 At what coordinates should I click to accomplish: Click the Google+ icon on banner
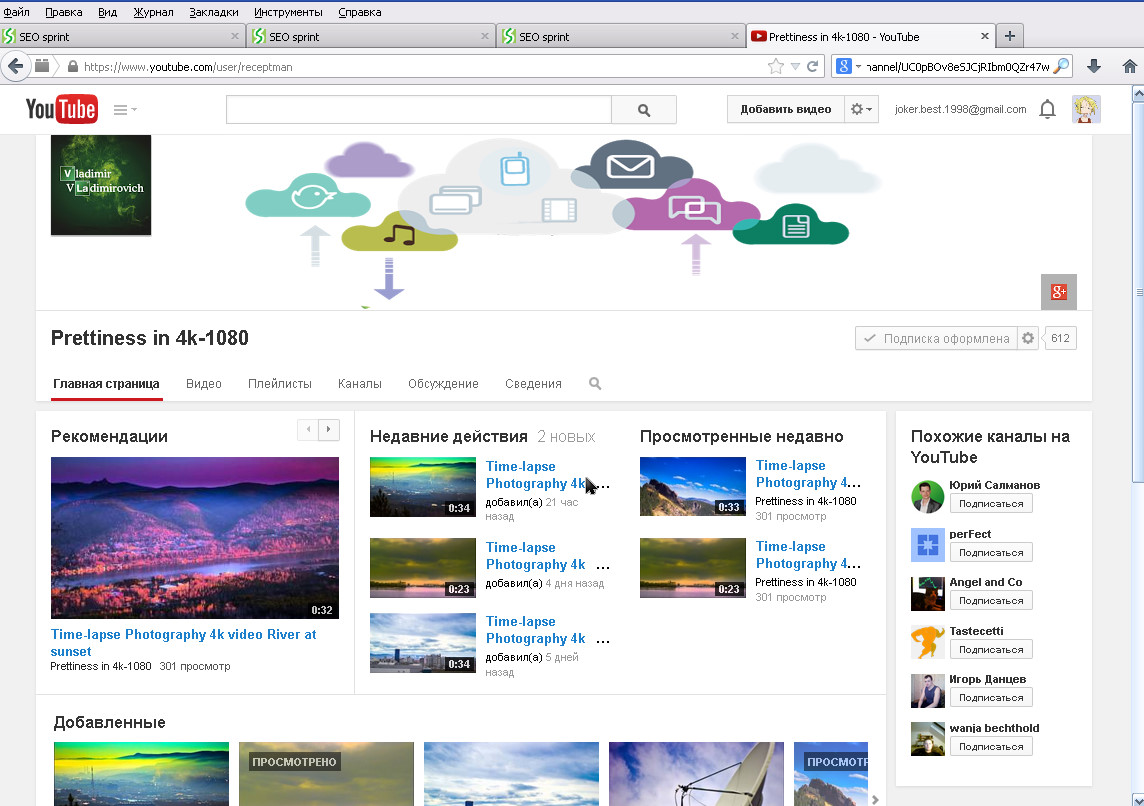[x=1059, y=292]
